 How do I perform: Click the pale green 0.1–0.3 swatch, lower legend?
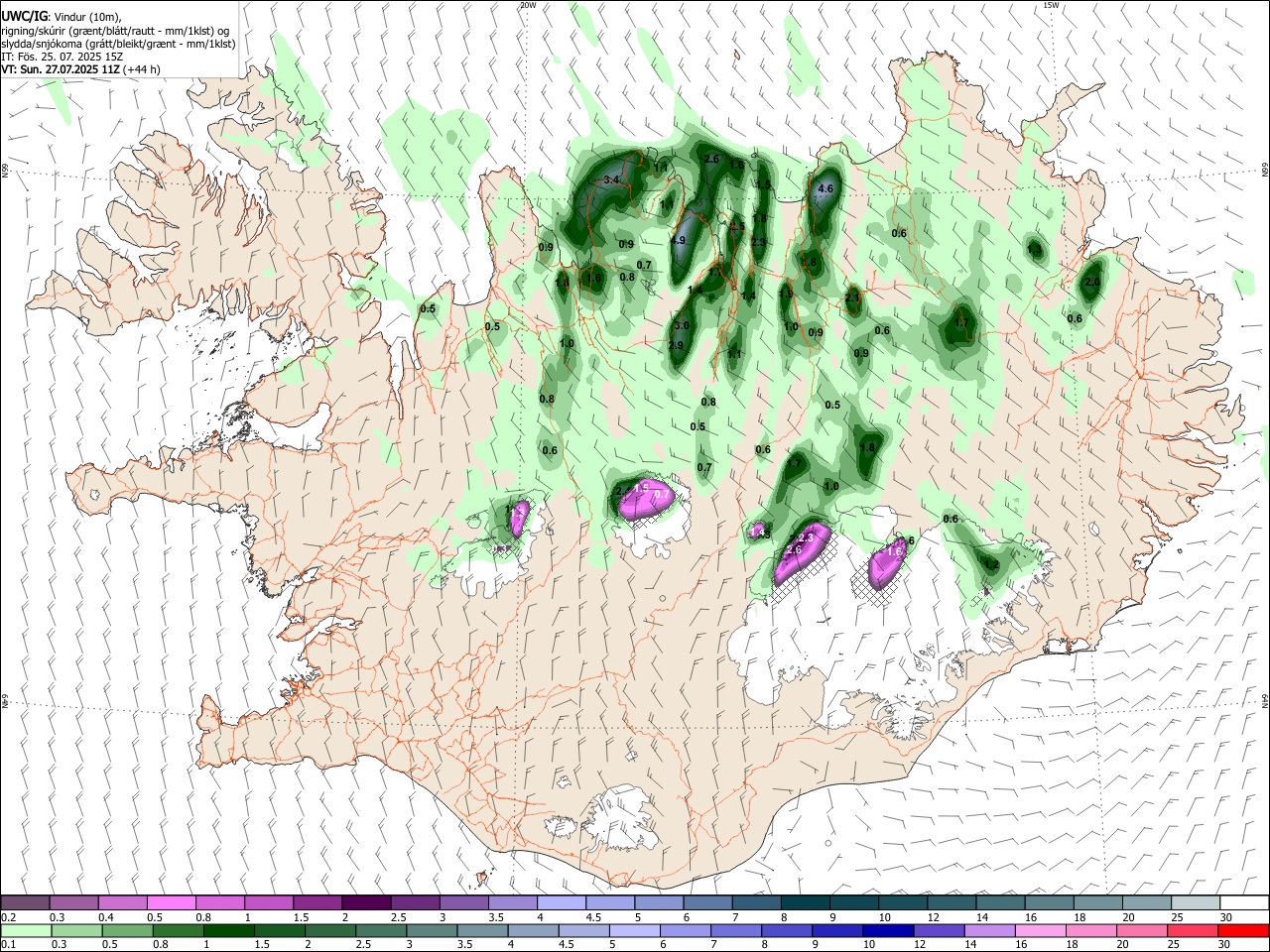pos(25,930)
